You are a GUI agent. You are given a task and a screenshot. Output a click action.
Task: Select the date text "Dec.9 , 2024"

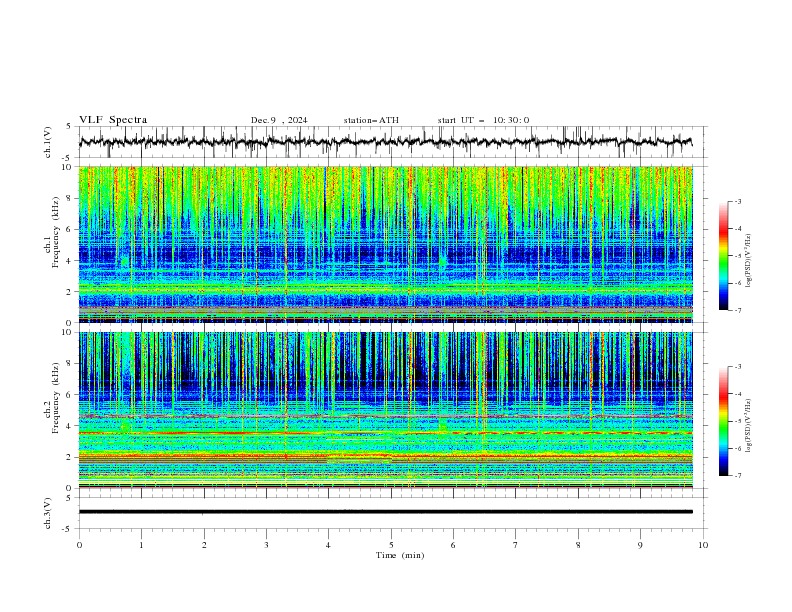279,120
